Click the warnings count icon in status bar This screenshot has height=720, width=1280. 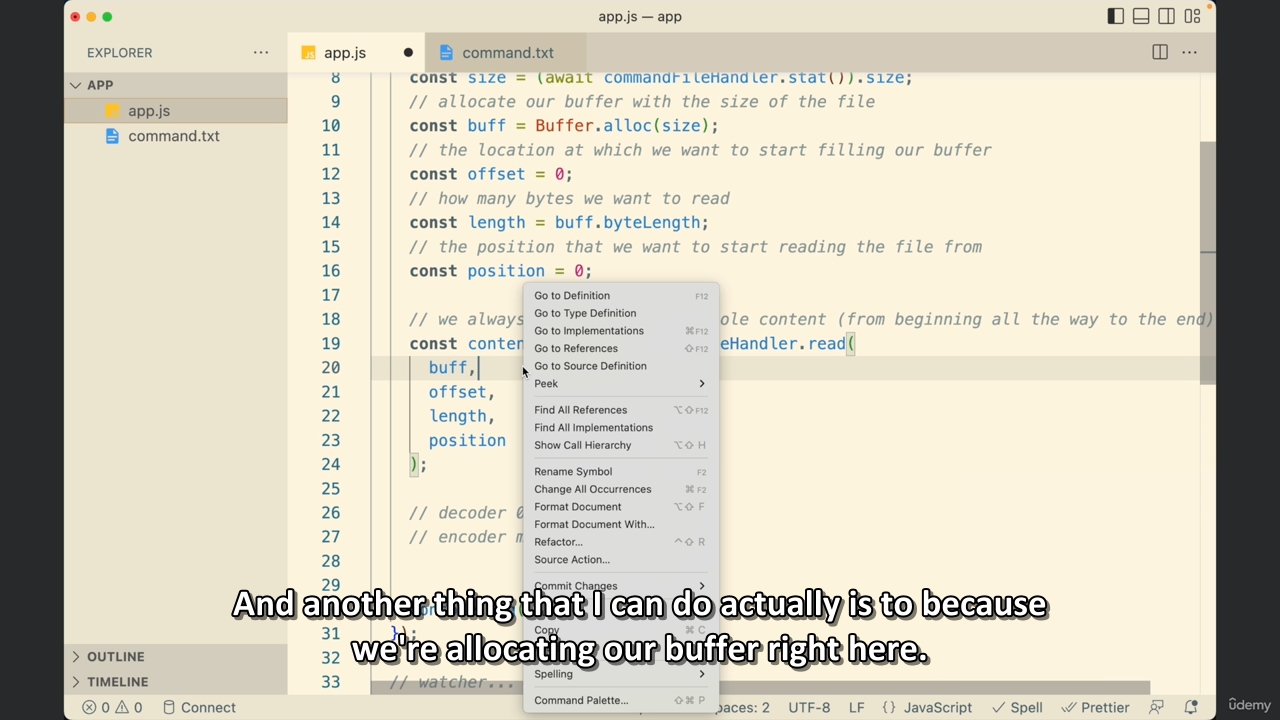coord(122,707)
